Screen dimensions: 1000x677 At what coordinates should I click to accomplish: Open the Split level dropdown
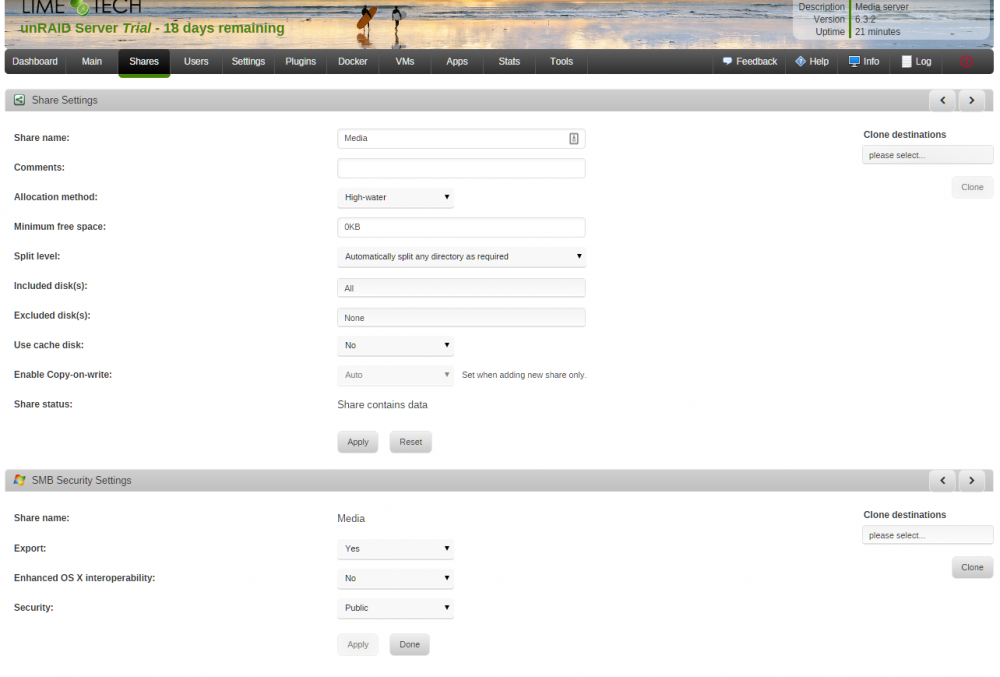461,257
